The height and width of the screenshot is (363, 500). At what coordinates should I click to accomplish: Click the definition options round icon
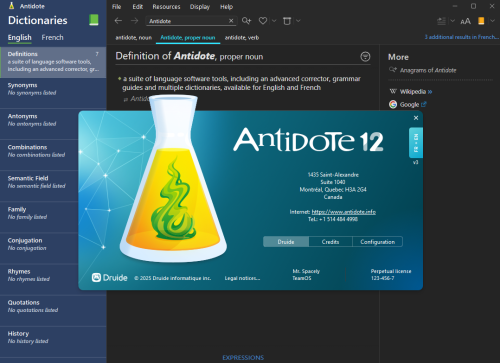coord(365,56)
